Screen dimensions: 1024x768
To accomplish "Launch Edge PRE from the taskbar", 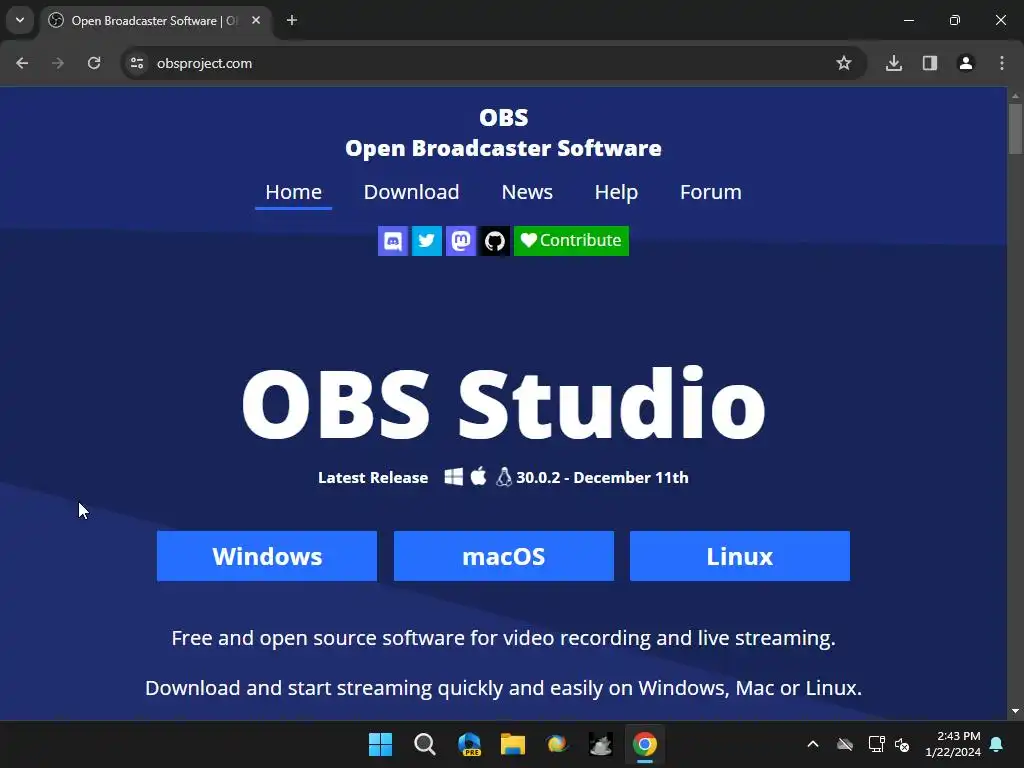I will click(469, 744).
